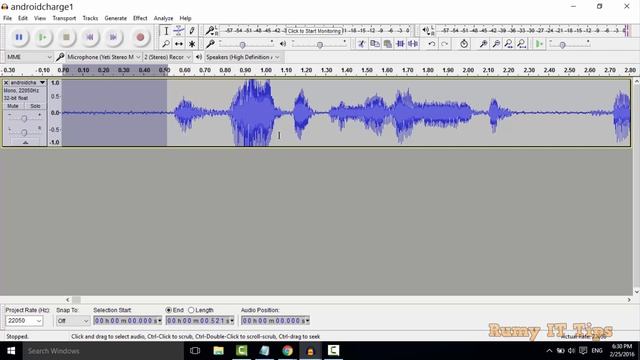640x360 pixels.
Task: Click the Silence audio icon
Action: click(x=413, y=44)
